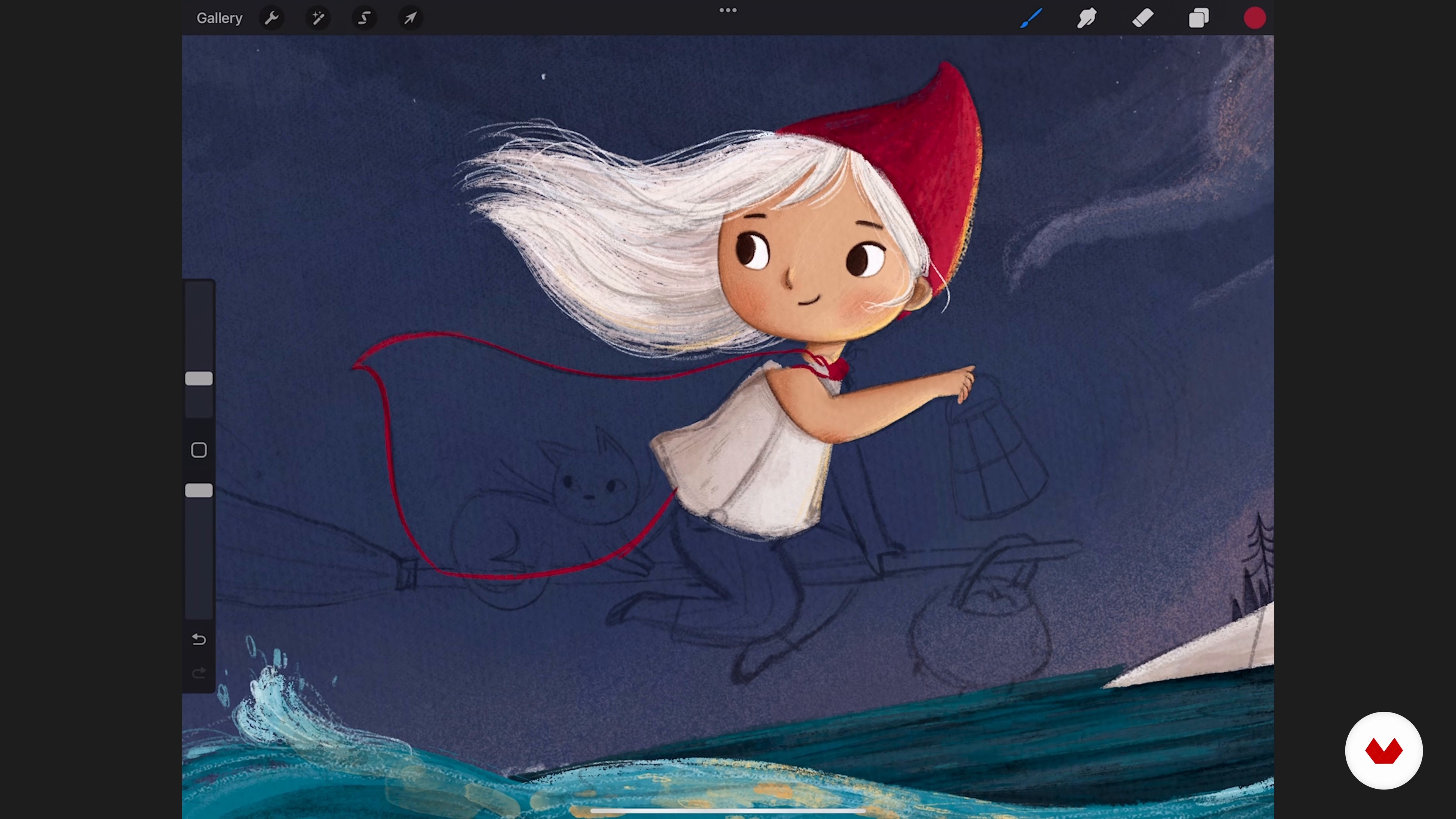This screenshot has height=819, width=1456.
Task: Activate the Selection tool
Action: (364, 18)
